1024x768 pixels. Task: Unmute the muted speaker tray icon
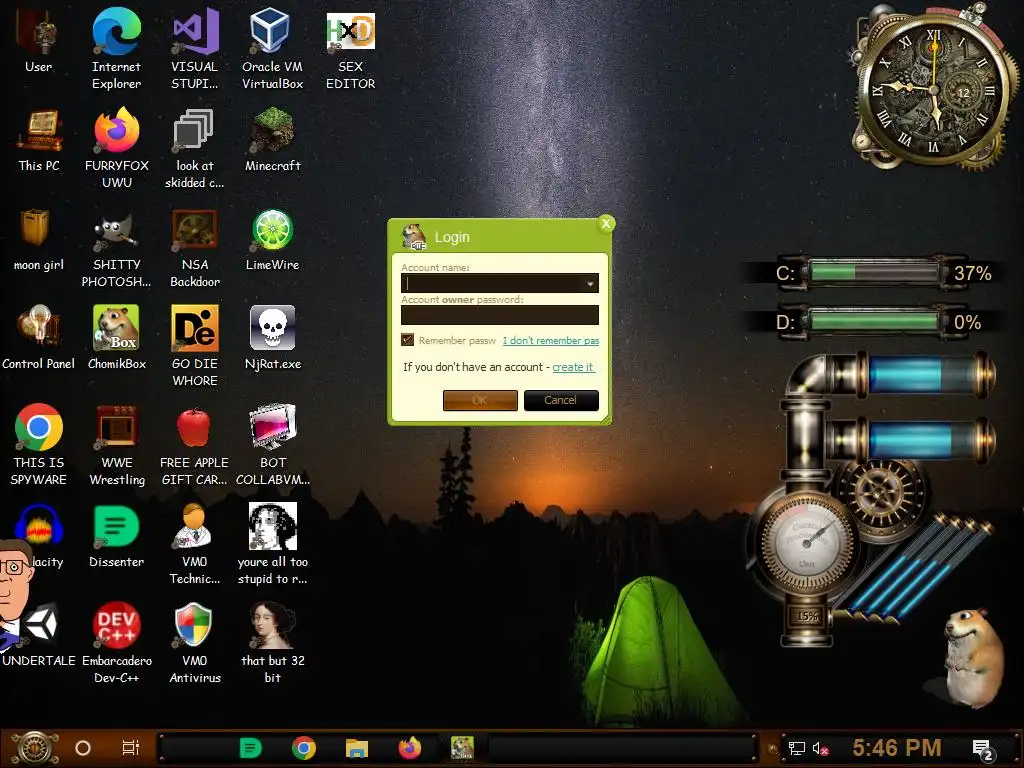point(820,749)
